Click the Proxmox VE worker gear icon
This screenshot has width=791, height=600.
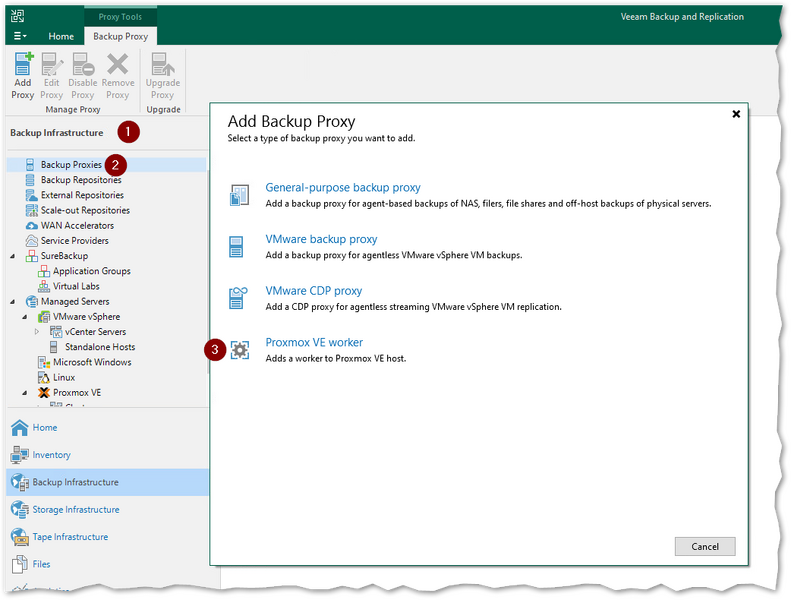(x=239, y=349)
